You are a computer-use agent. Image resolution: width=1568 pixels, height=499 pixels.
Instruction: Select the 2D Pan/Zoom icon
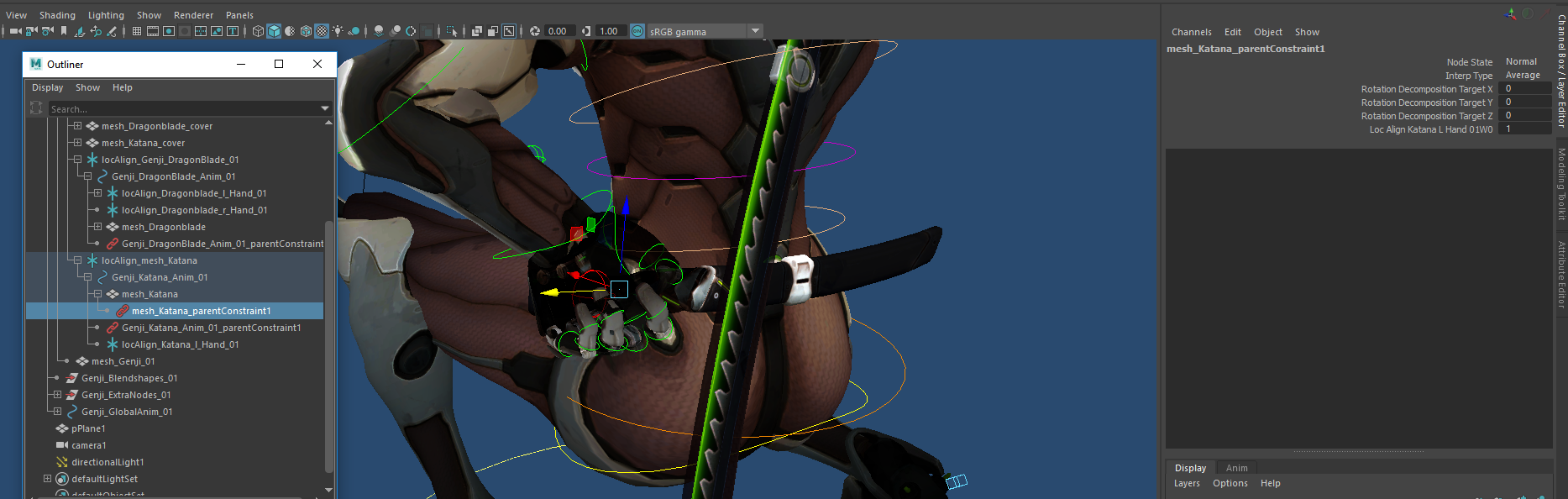coord(96,31)
